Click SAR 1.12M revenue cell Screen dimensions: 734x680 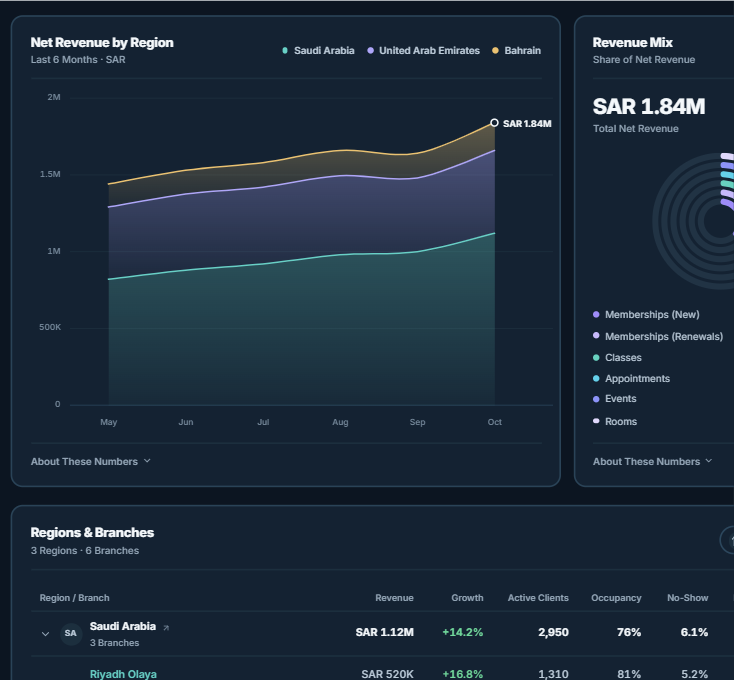(384, 632)
